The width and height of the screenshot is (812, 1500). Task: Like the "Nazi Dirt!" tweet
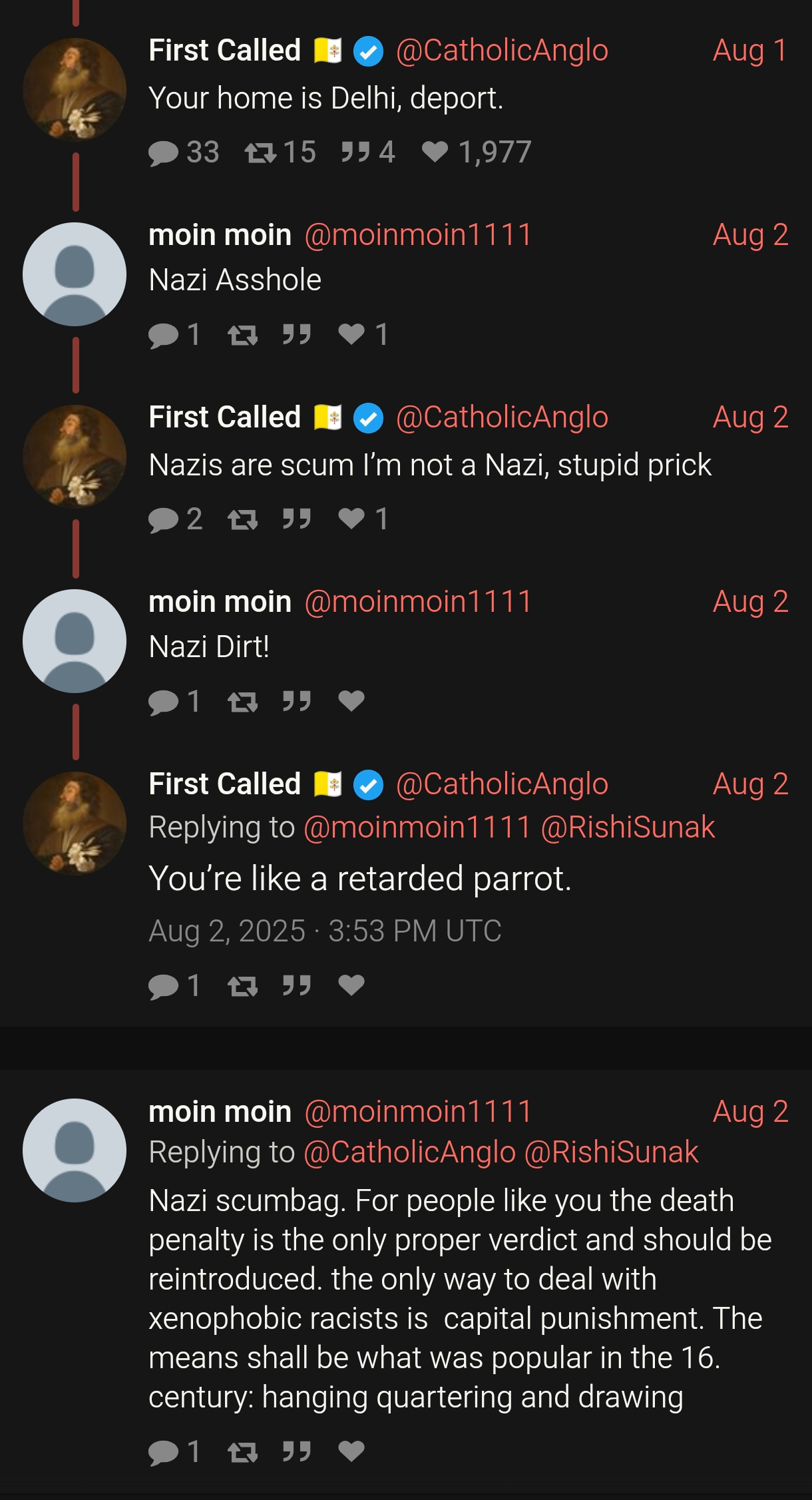(351, 701)
